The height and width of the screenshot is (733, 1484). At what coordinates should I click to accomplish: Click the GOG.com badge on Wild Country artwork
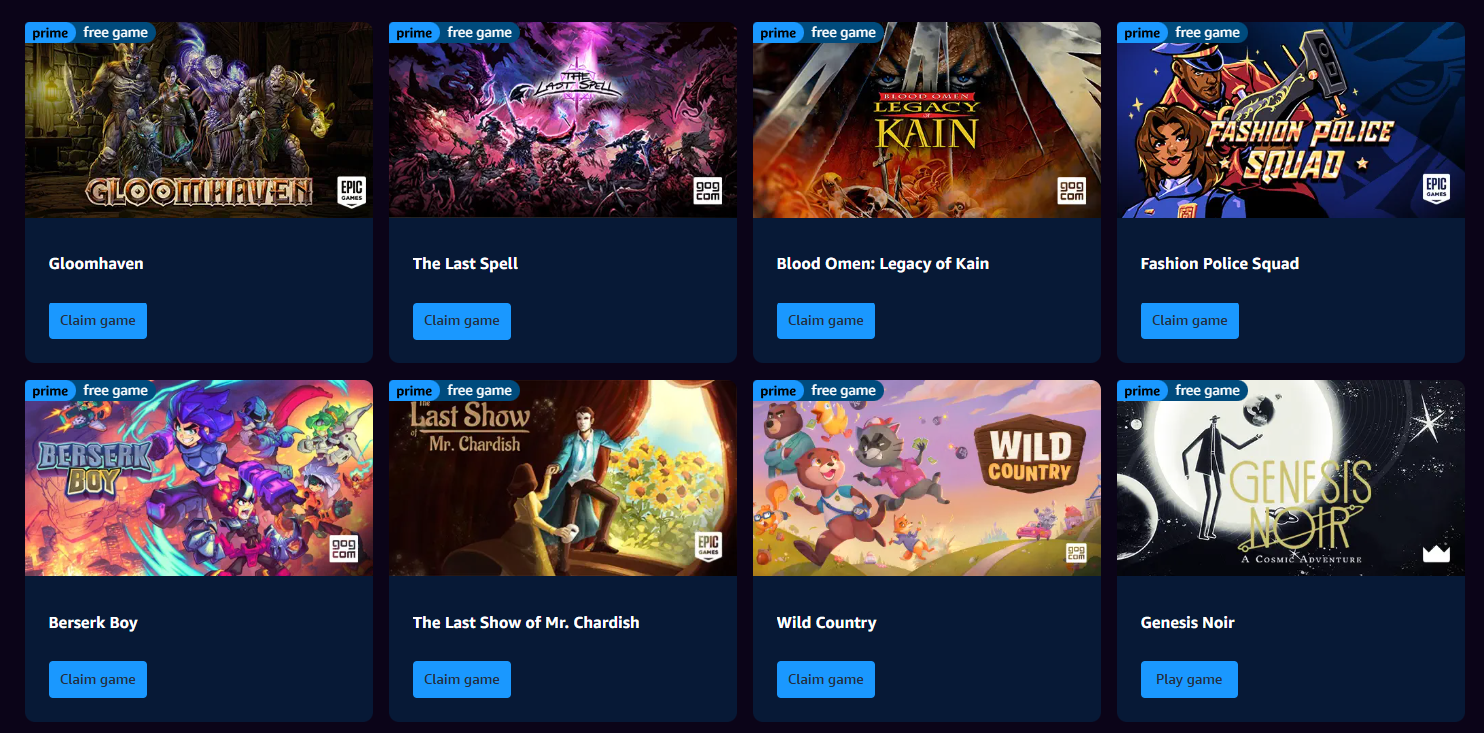coord(1076,553)
